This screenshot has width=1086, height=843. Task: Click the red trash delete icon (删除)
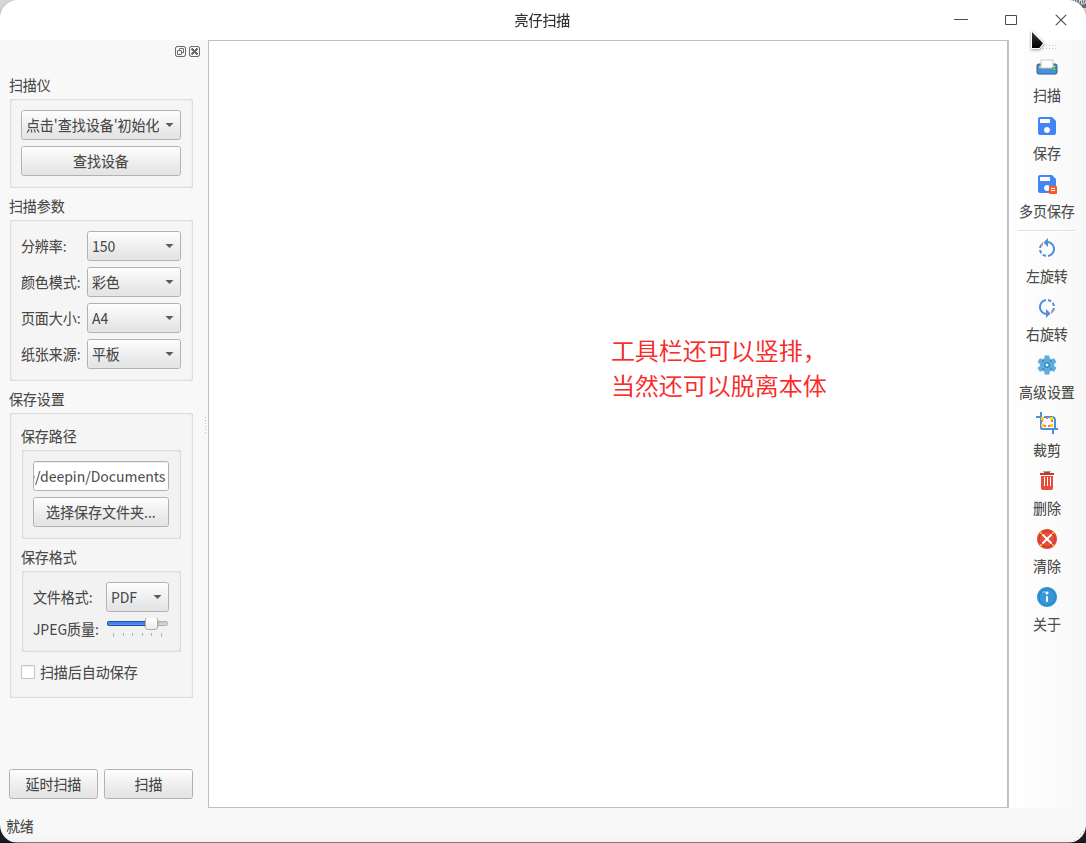coord(1047,481)
